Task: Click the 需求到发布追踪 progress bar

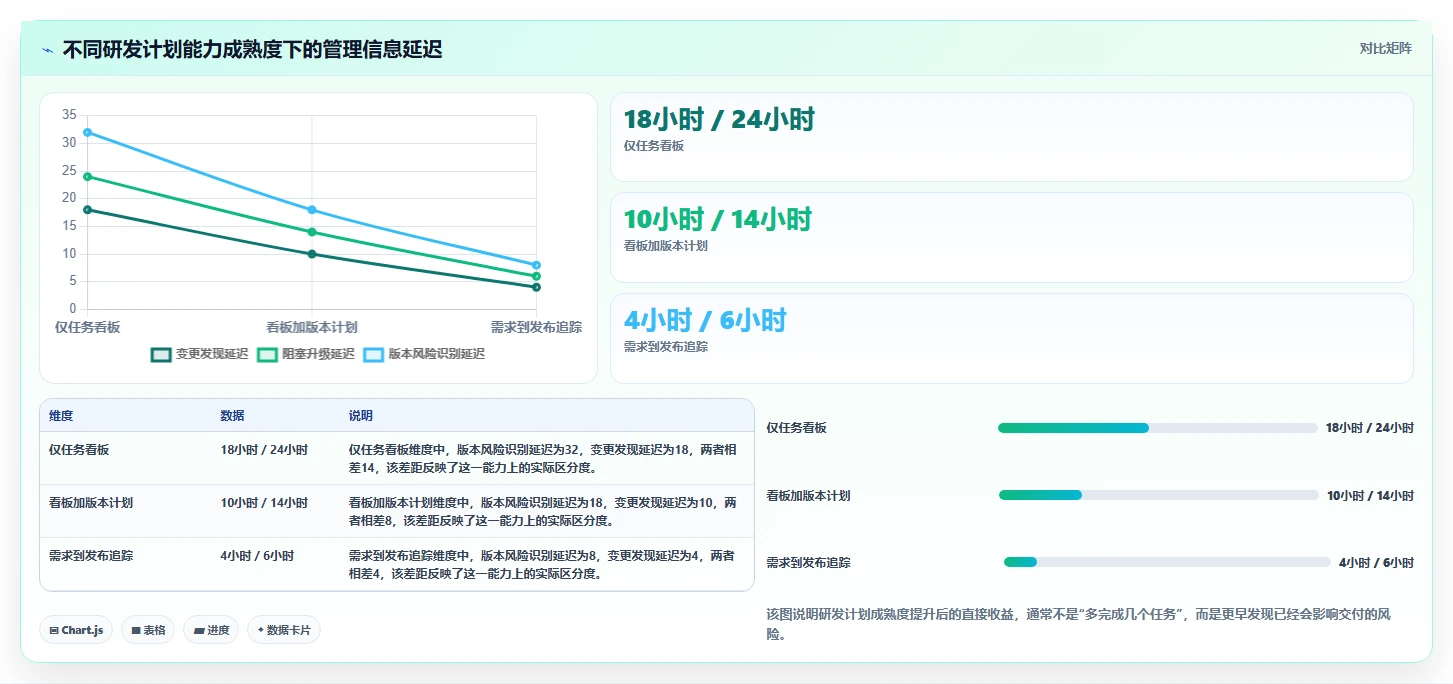Action: [1167, 562]
